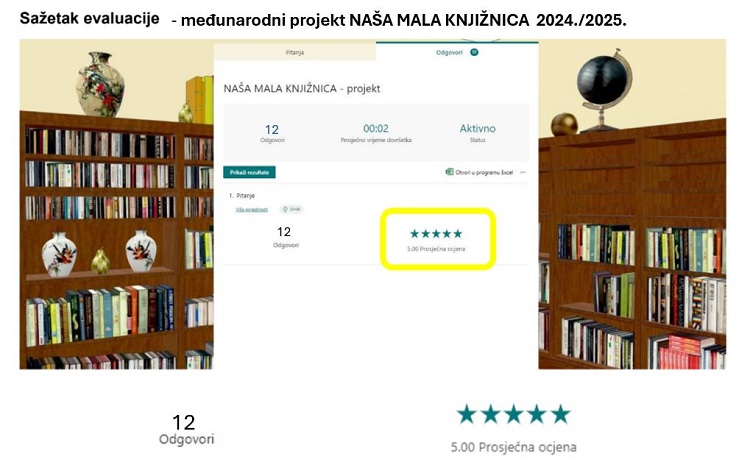Open the three-dots more options menu
The width and height of the screenshot is (750, 473).
(523, 172)
